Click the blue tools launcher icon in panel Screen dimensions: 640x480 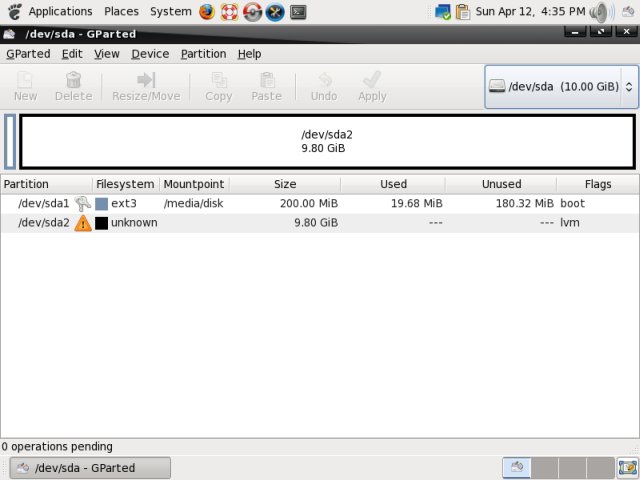275,12
